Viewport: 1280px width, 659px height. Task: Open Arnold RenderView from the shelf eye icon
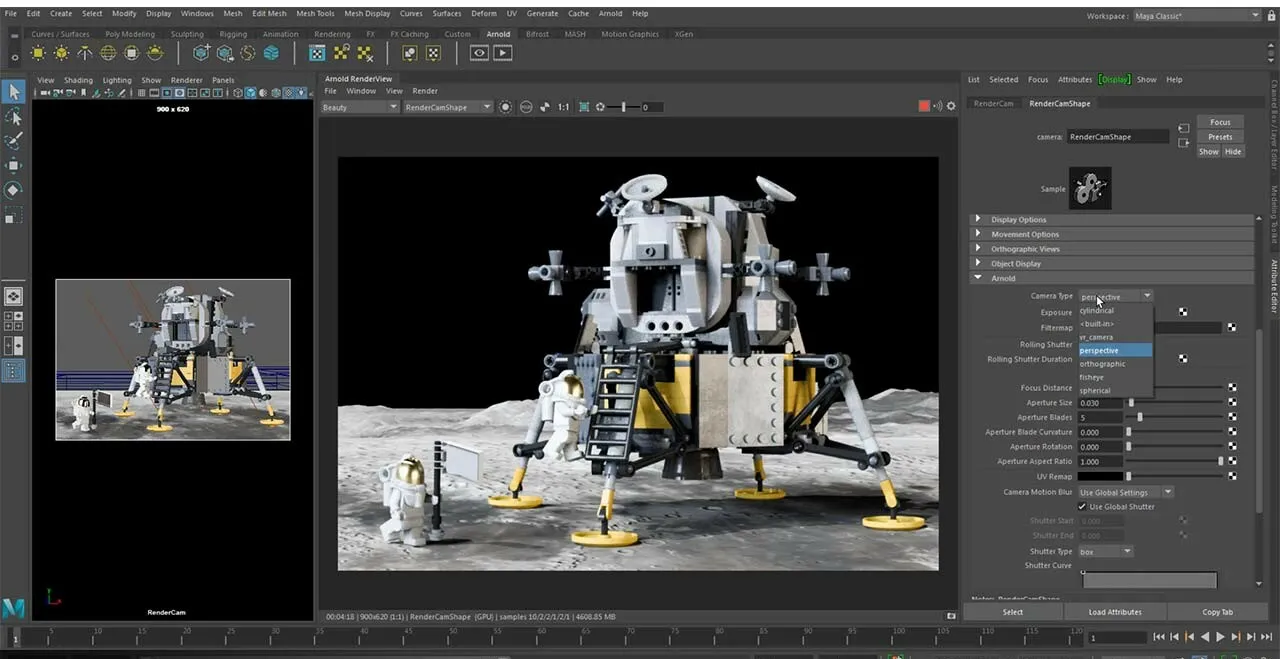[x=480, y=53]
